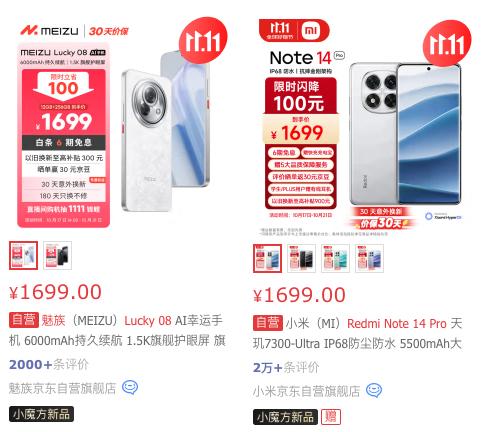Click the 11.11 badge on Meizu image
Viewport: 489px width, 432px height.
[x=203, y=40]
